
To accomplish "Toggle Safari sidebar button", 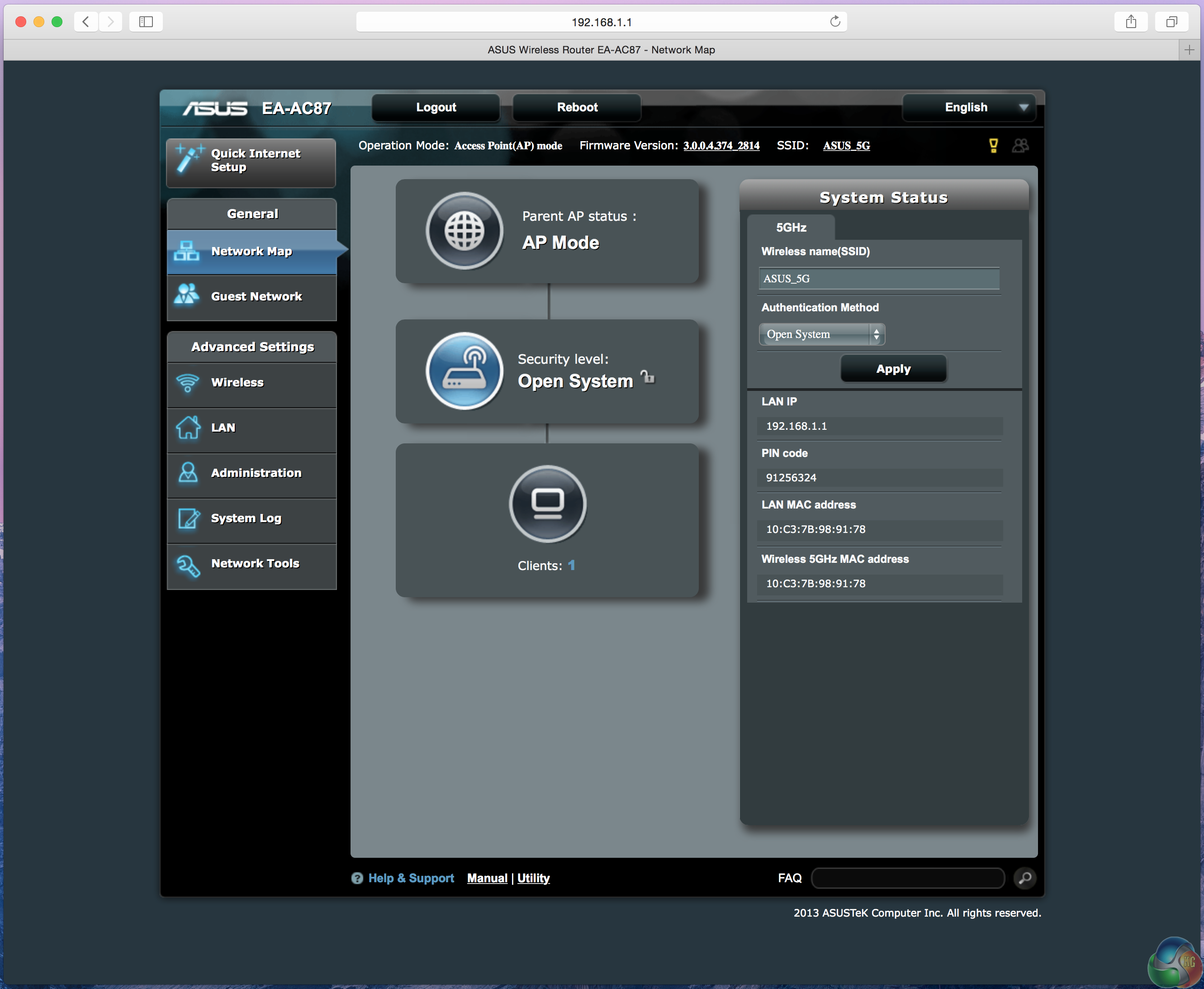I will (x=146, y=22).
